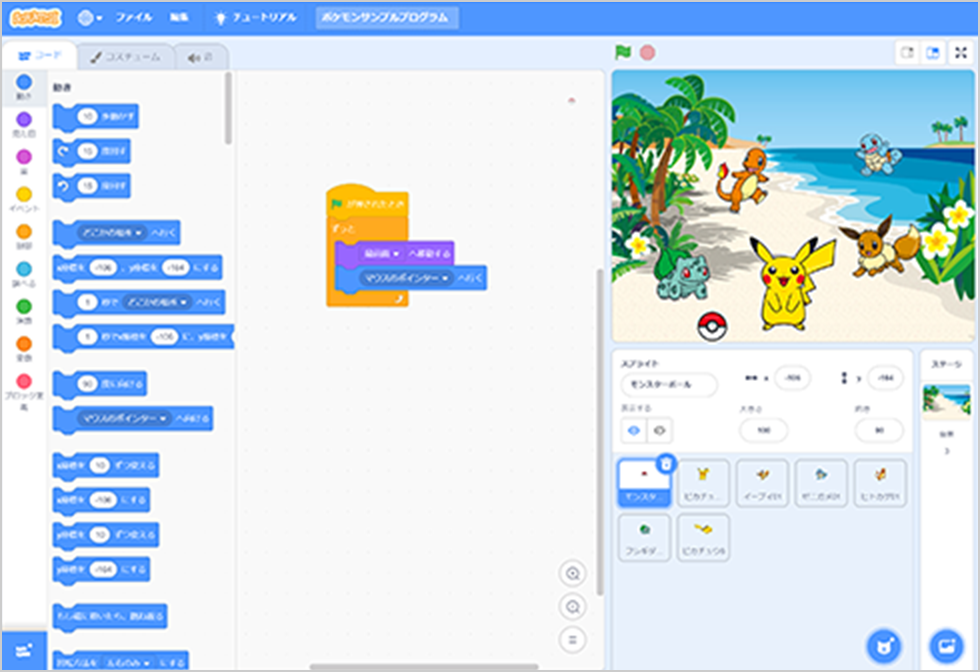Hide the sprite using the crossed eye toggle
This screenshot has height=672, width=980.
click(x=659, y=430)
